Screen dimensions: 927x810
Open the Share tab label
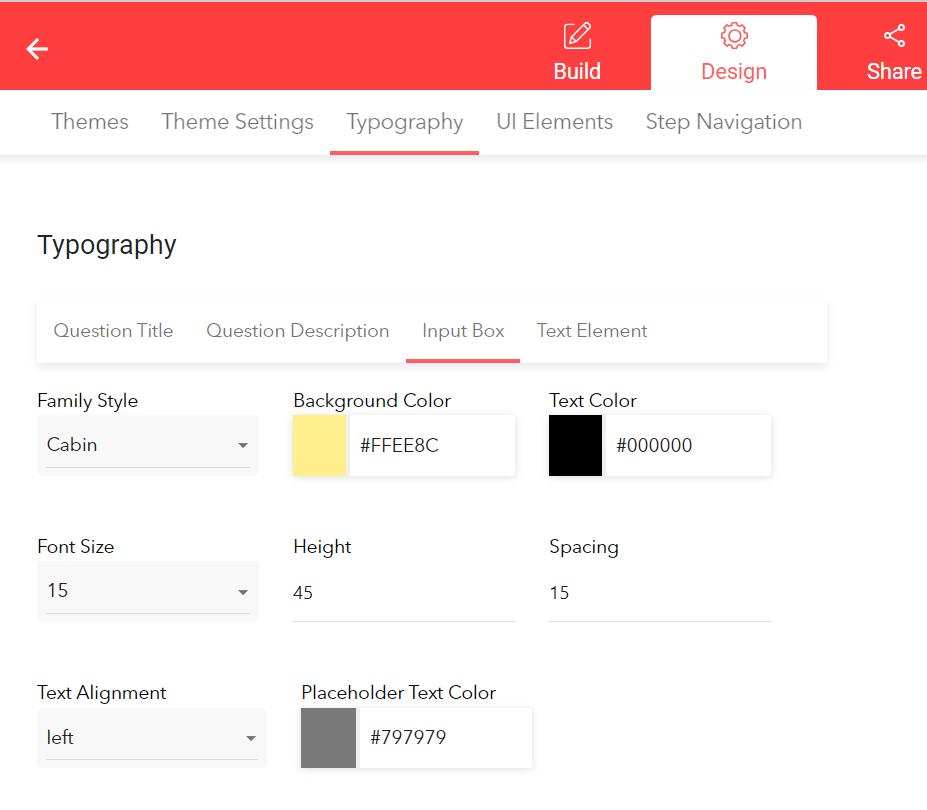[x=894, y=71]
